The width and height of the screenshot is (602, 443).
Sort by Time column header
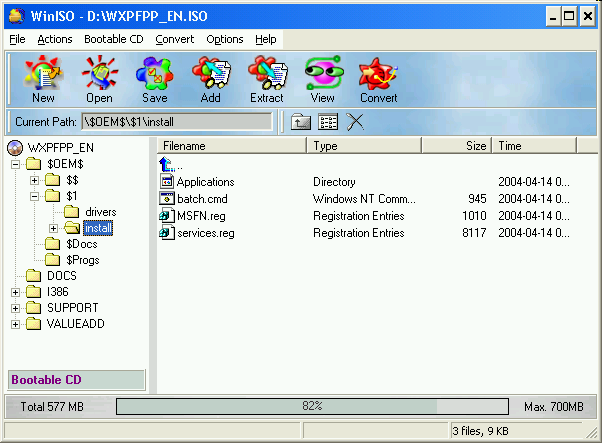(x=534, y=146)
